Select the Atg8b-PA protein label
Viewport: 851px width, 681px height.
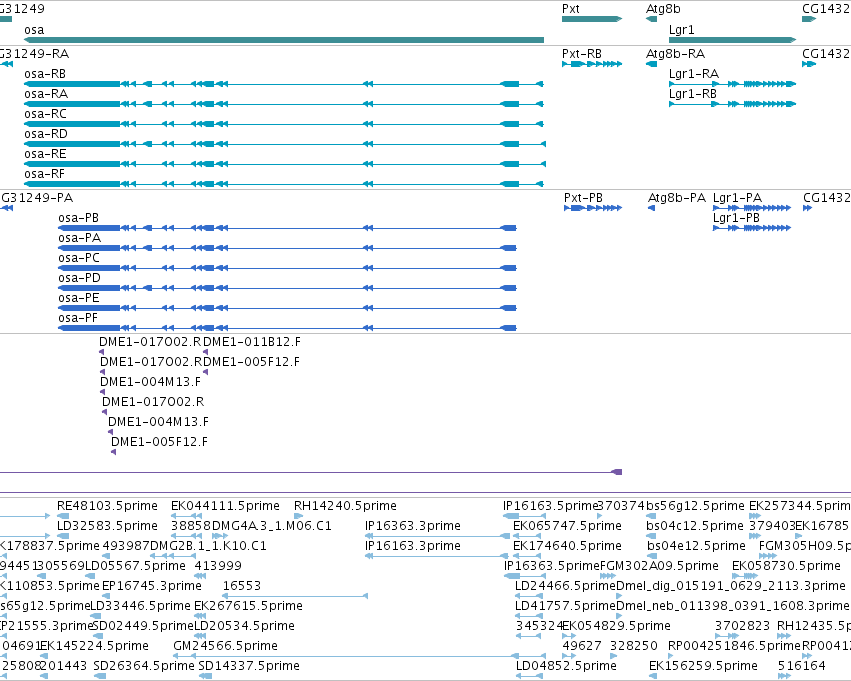pyautogui.click(x=677, y=198)
